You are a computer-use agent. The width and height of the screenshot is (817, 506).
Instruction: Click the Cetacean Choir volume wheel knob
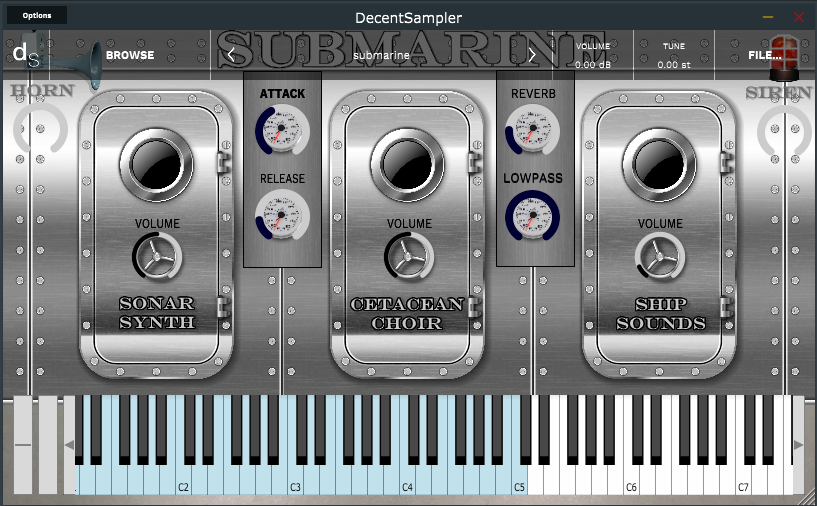pos(408,256)
